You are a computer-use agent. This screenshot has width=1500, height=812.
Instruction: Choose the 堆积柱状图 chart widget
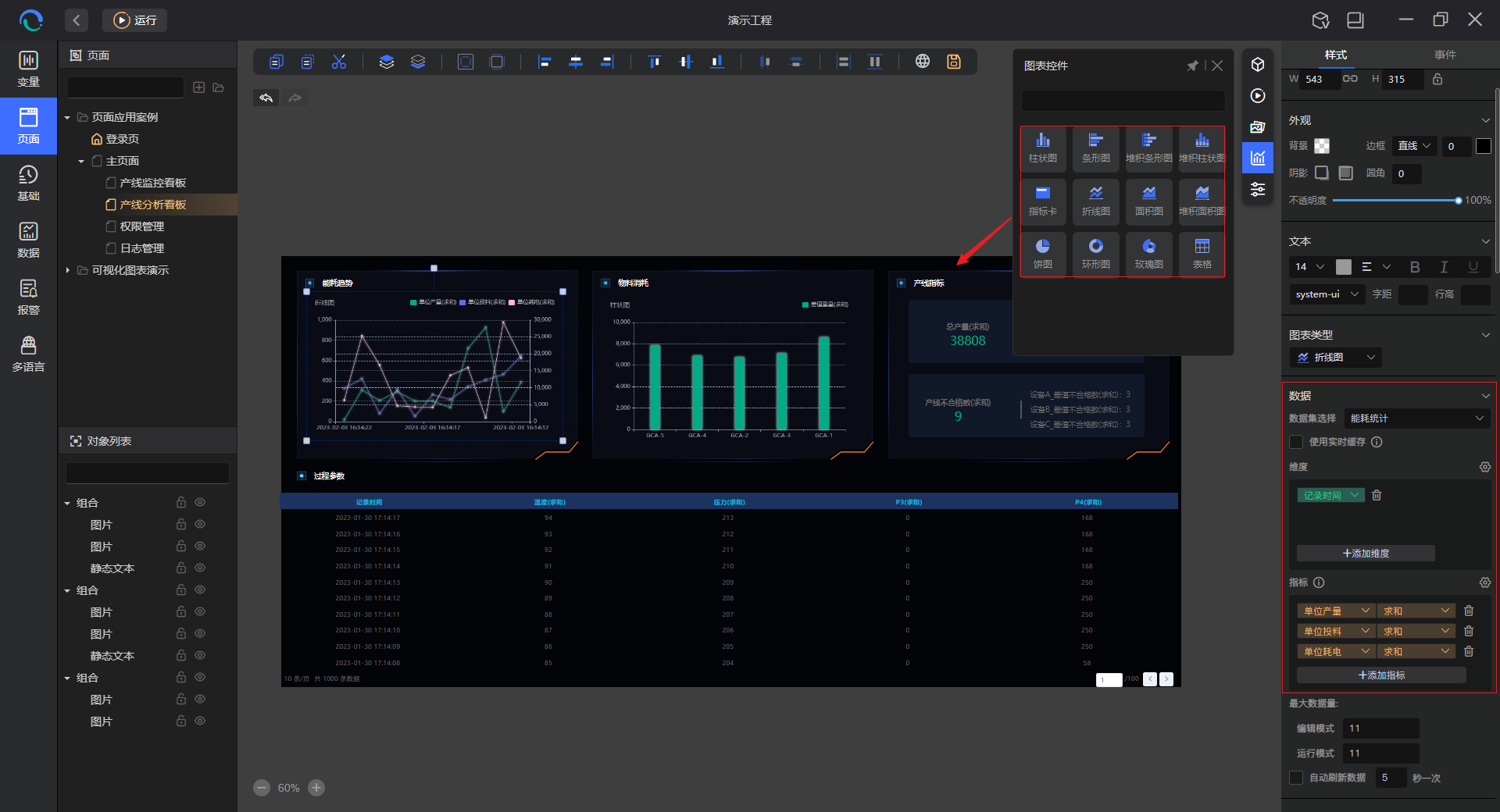coord(1202,148)
